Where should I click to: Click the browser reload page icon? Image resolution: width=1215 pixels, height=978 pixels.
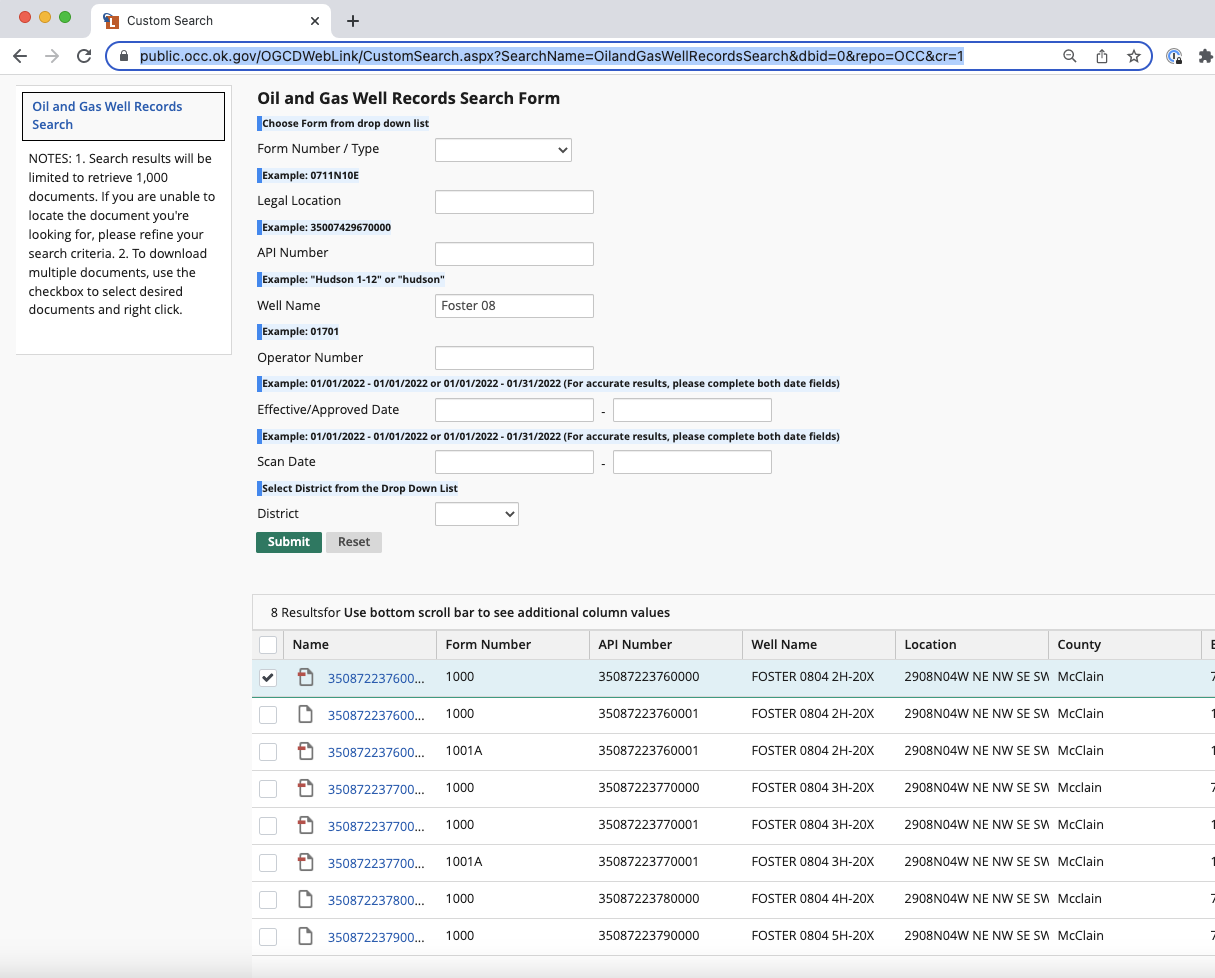[84, 56]
